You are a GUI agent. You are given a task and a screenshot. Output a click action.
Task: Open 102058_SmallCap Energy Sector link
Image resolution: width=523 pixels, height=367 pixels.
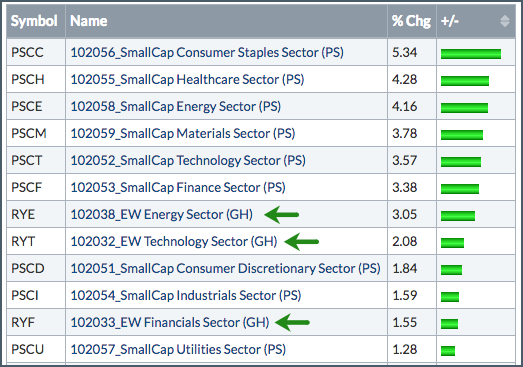coord(175,107)
